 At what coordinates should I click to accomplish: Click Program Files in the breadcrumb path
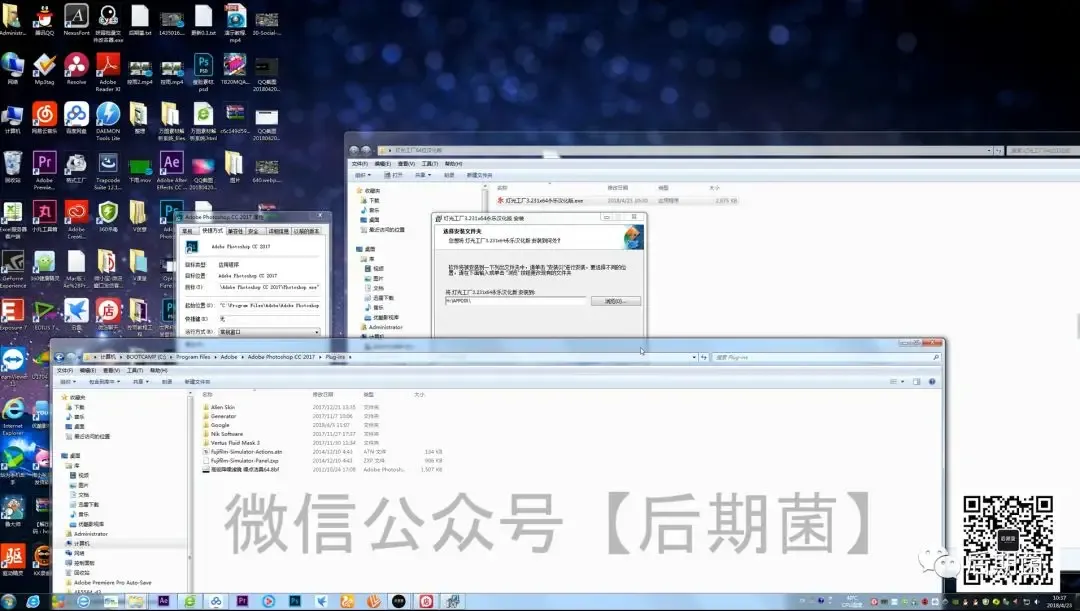[193, 357]
